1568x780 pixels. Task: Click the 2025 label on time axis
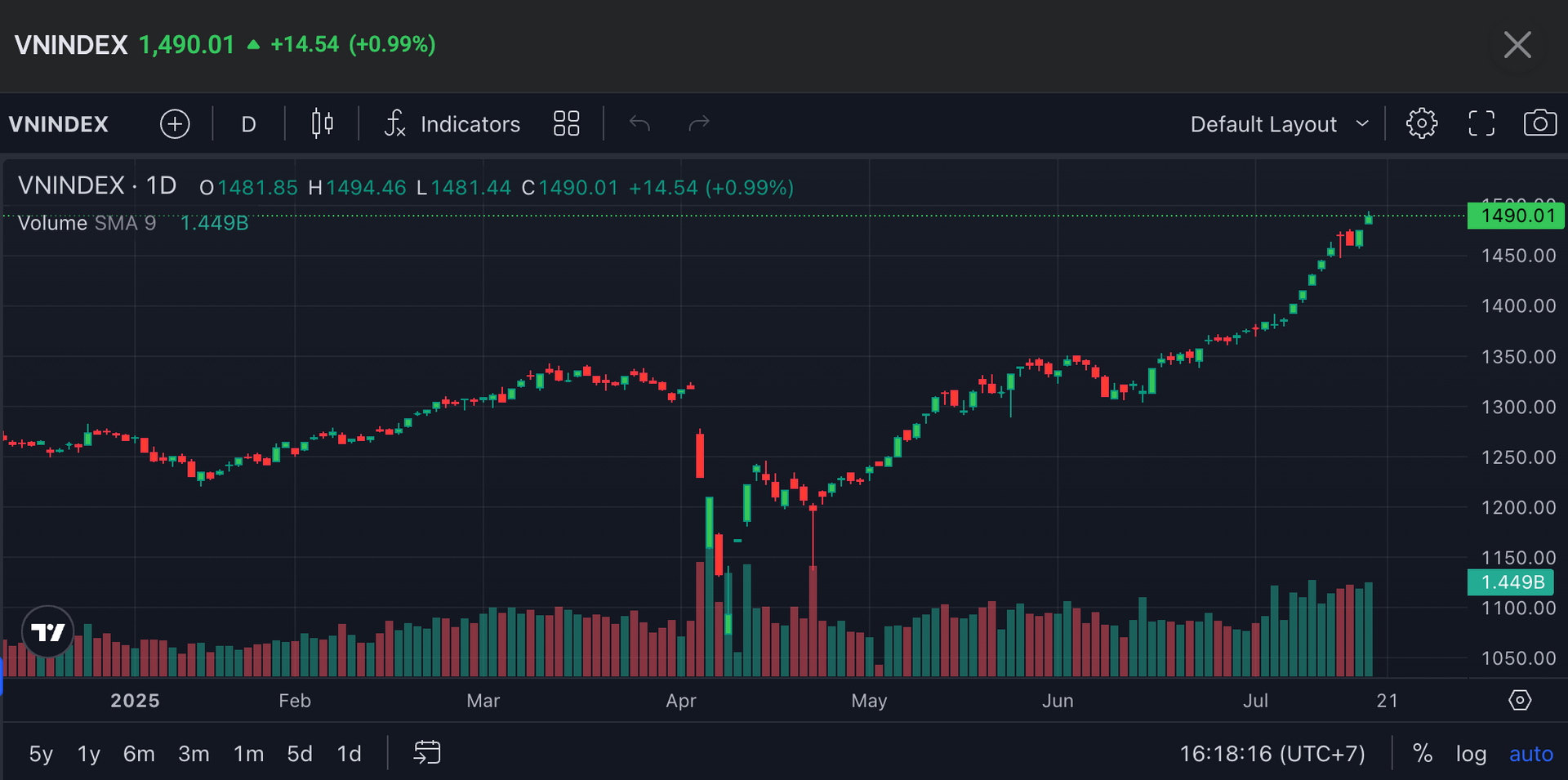click(x=135, y=701)
